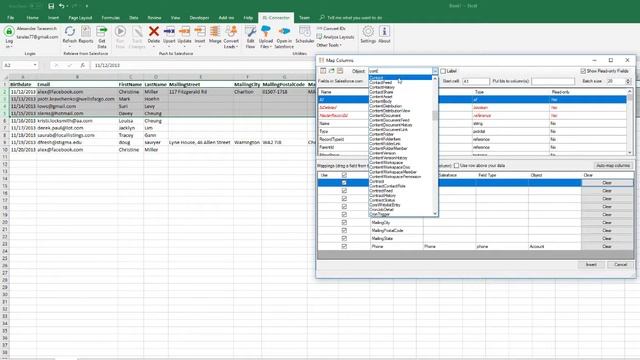Click the Get Data icon
The image size is (640, 360).
click(x=102, y=31)
